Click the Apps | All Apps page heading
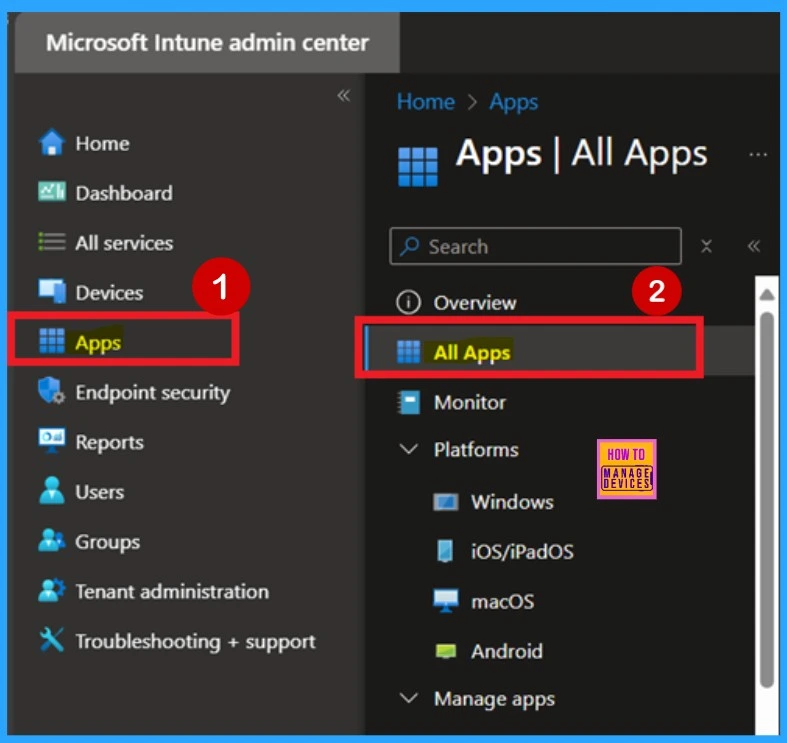The image size is (787, 743). pos(582,153)
